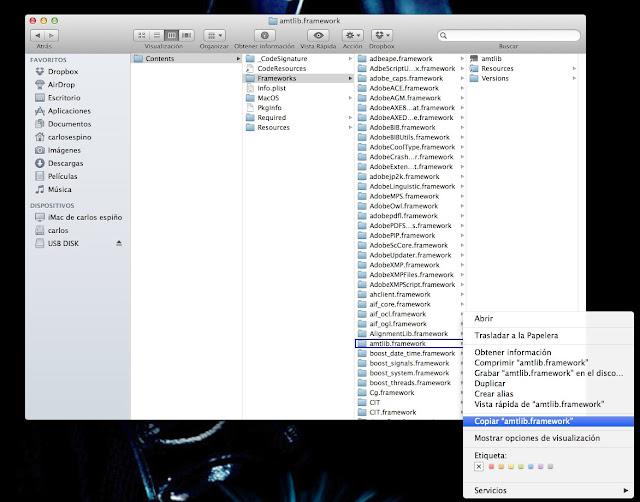The image size is (640, 502).
Task: Expand the Resources folder arrow in second column
Action: click(350, 127)
